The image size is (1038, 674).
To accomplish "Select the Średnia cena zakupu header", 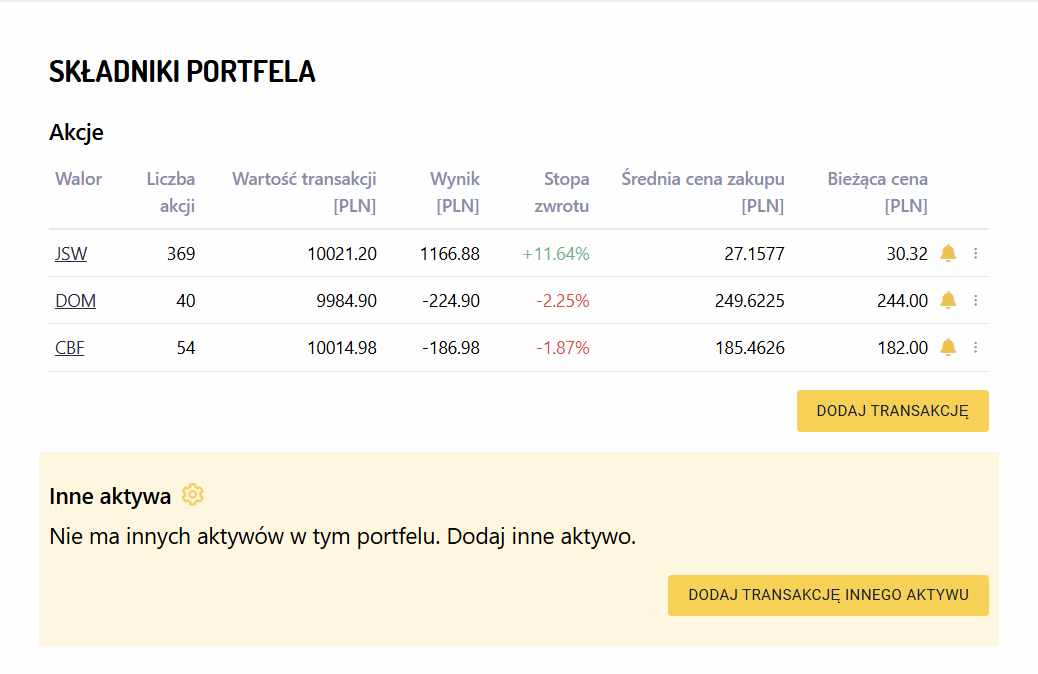I will (703, 192).
